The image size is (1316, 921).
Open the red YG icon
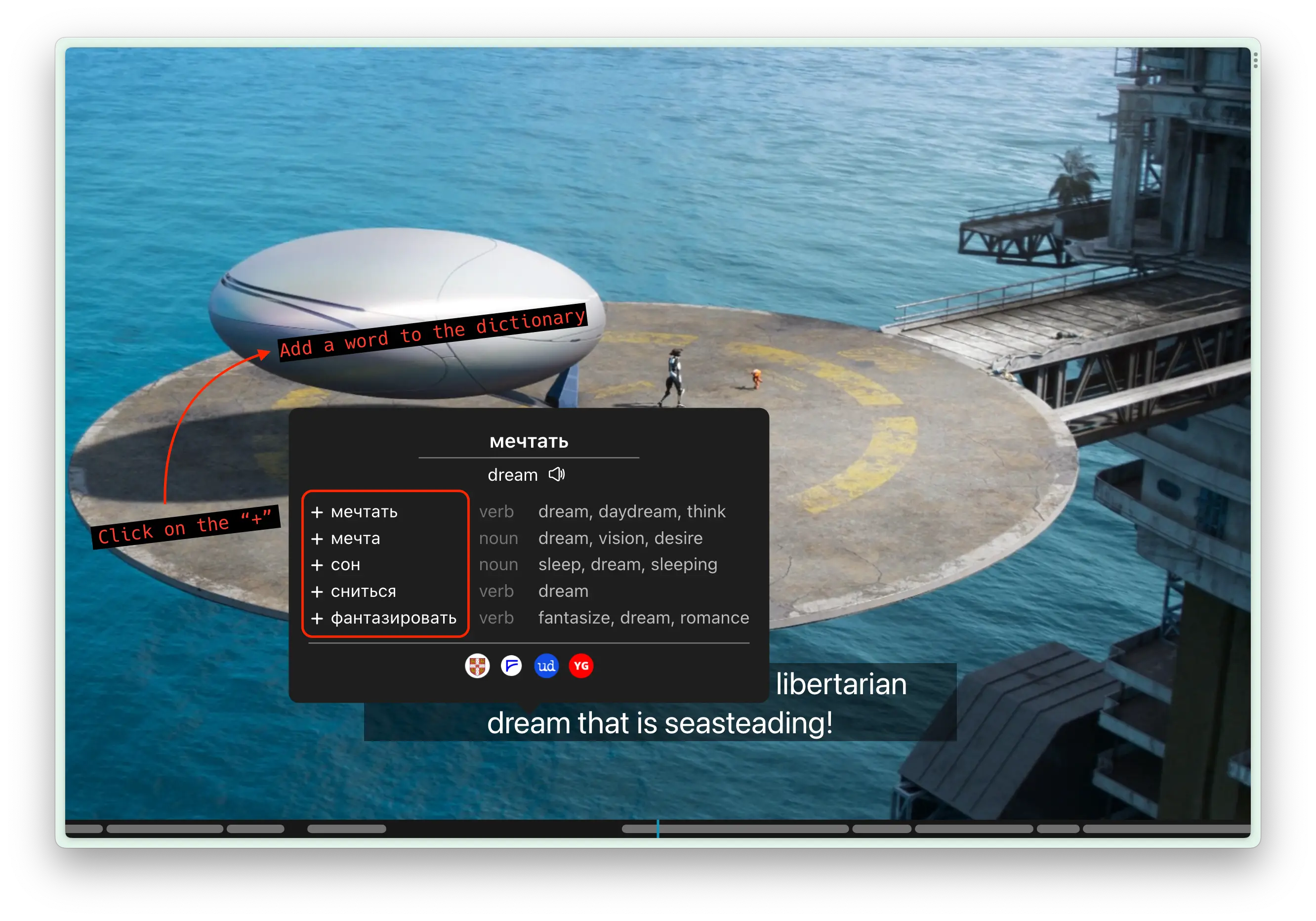click(580, 666)
